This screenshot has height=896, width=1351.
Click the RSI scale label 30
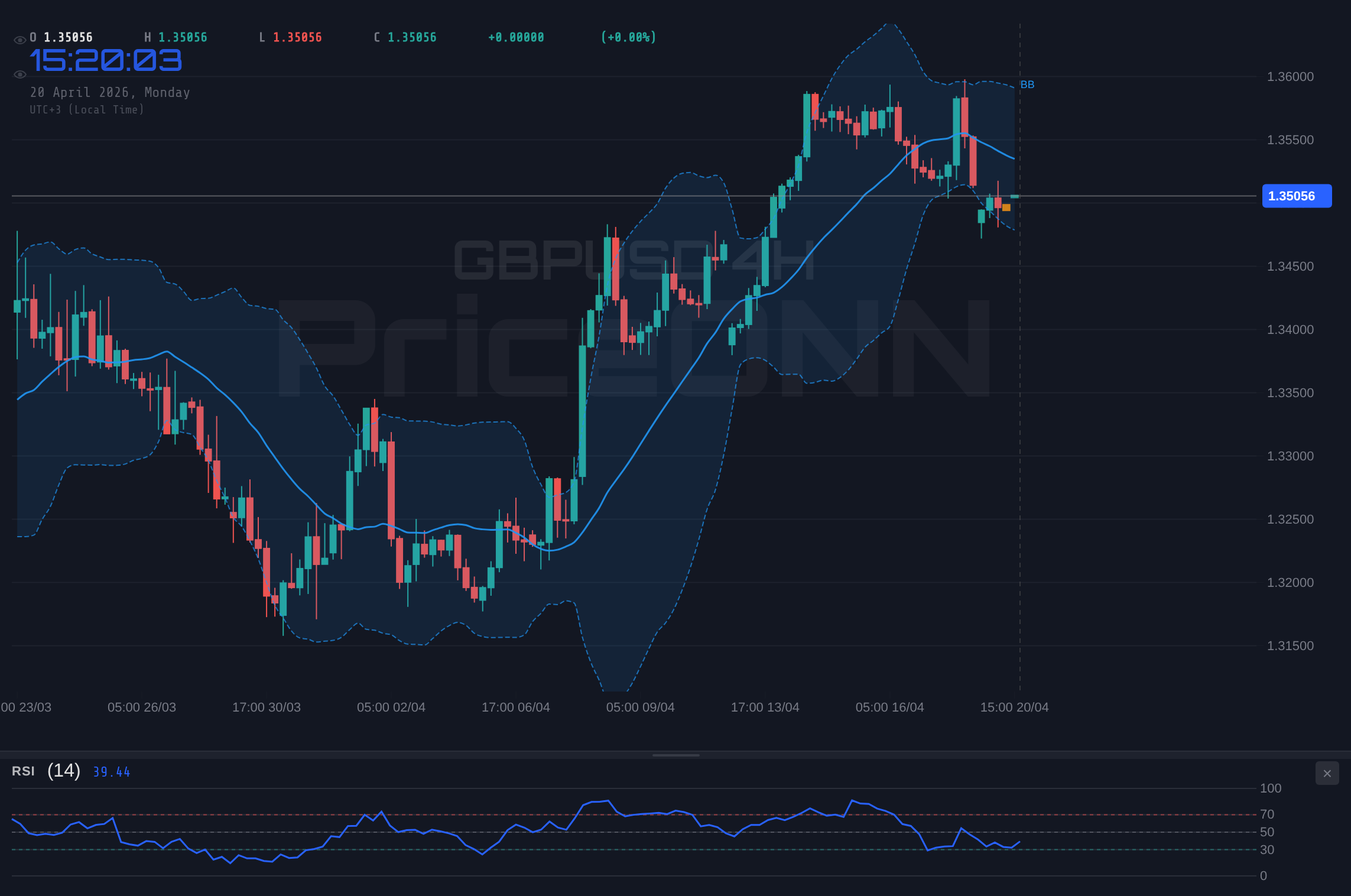1267,850
